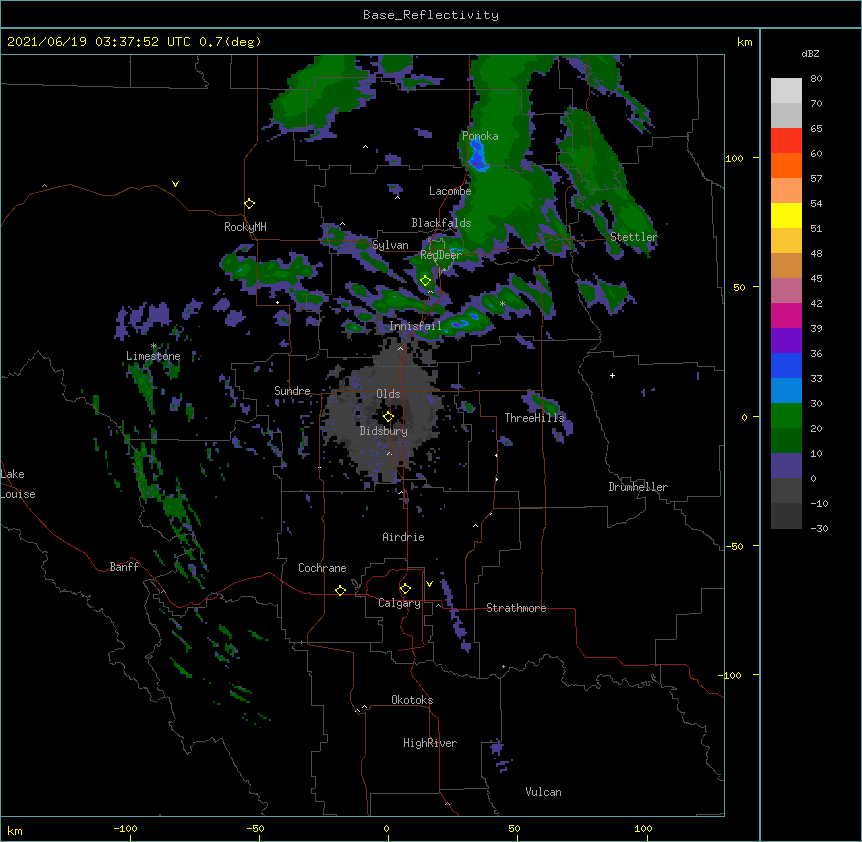Click the Lake Louise label
The height and width of the screenshot is (842, 862).
(x=18, y=484)
